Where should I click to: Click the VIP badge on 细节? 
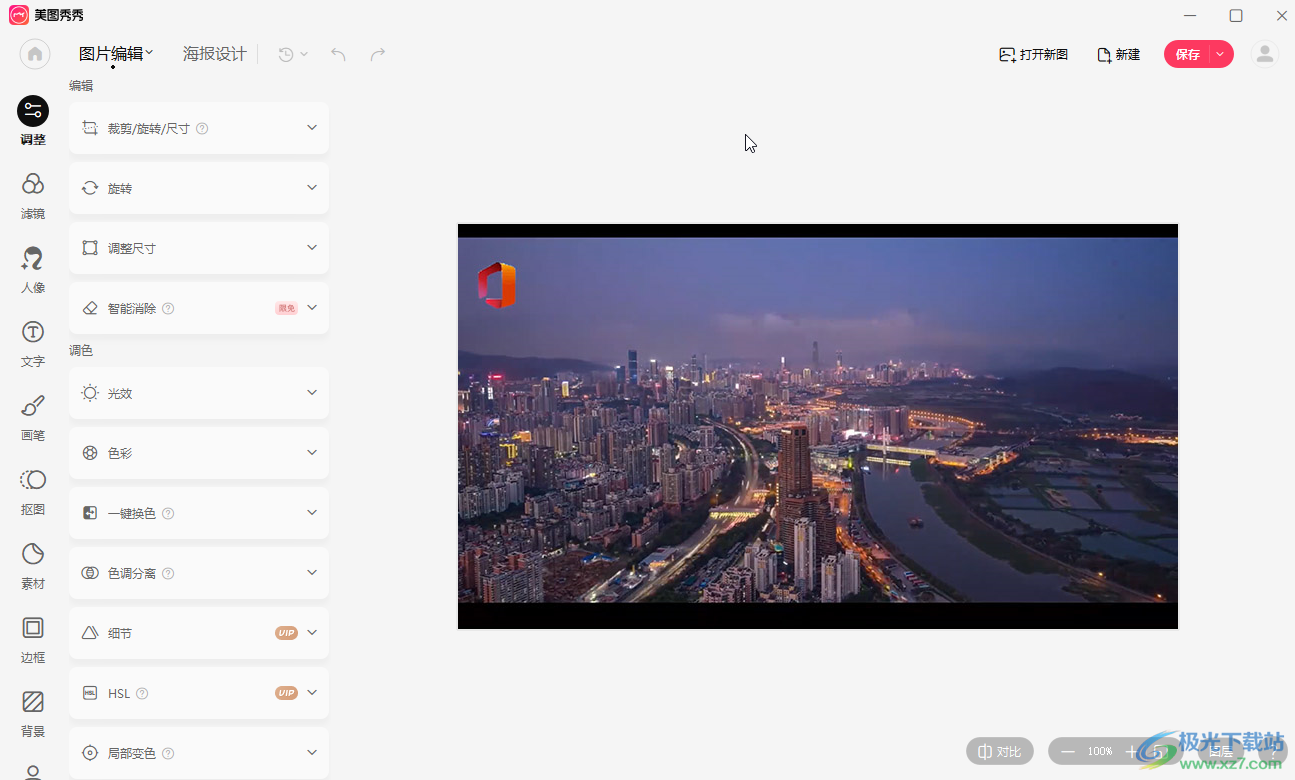coord(287,633)
